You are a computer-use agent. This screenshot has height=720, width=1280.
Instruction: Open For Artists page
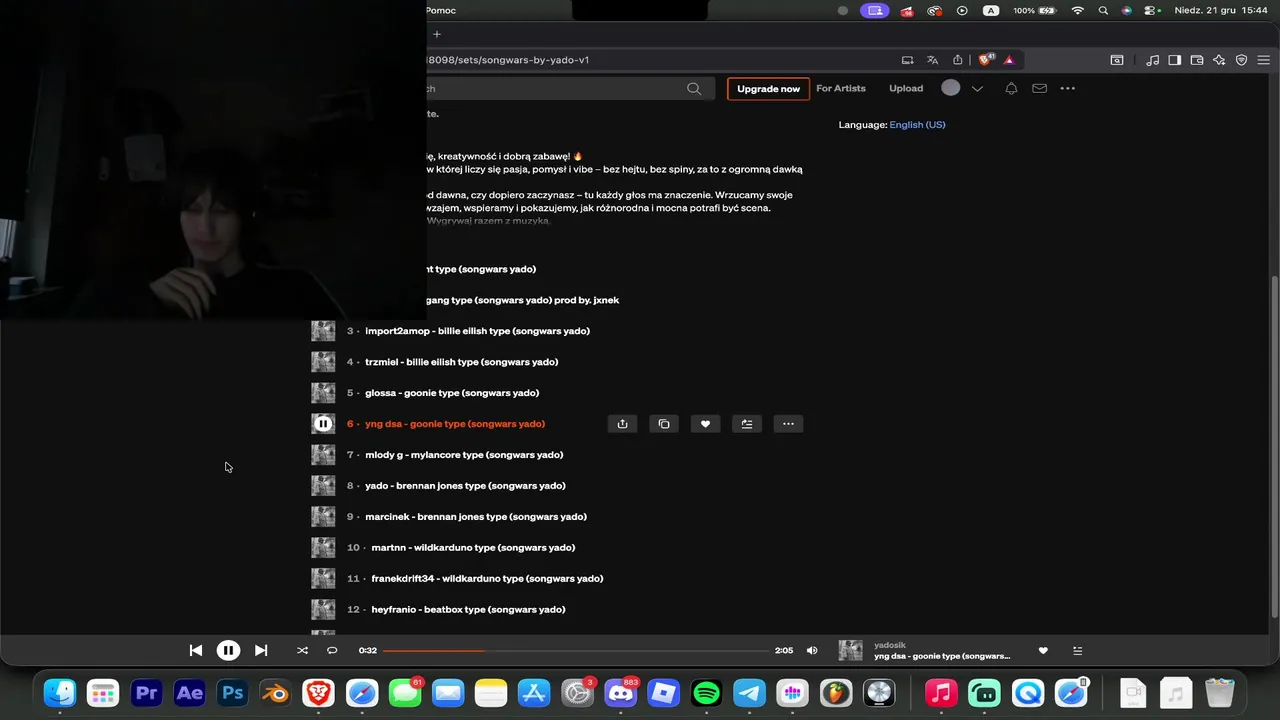click(841, 88)
